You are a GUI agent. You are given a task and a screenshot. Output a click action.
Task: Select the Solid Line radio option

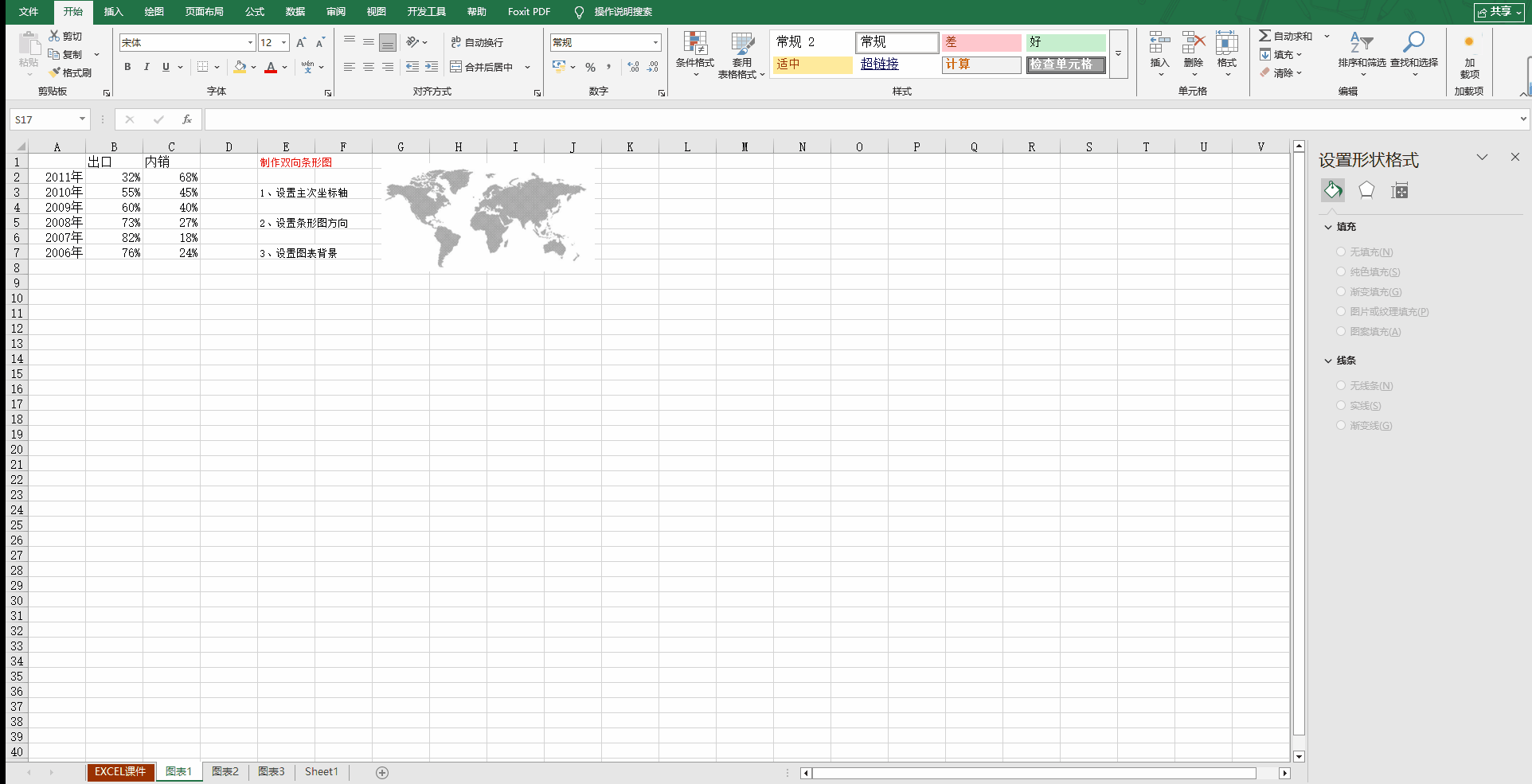(x=1341, y=405)
